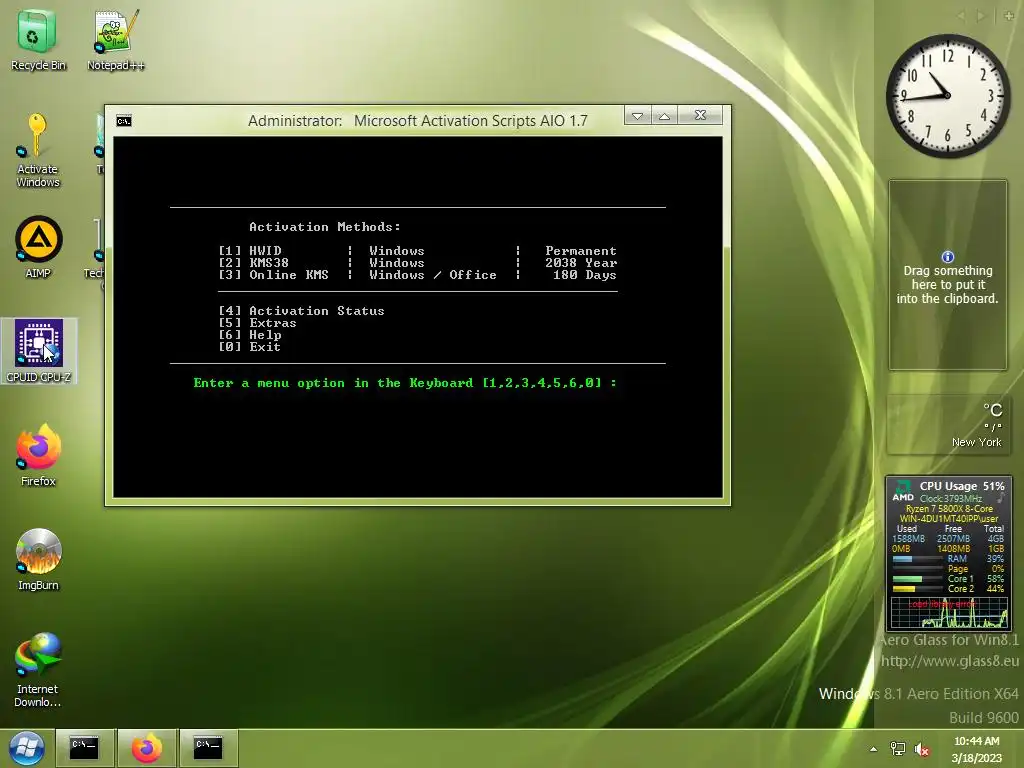
Task: Select the Activate Windows key icon
Action: tap(37, 150)
